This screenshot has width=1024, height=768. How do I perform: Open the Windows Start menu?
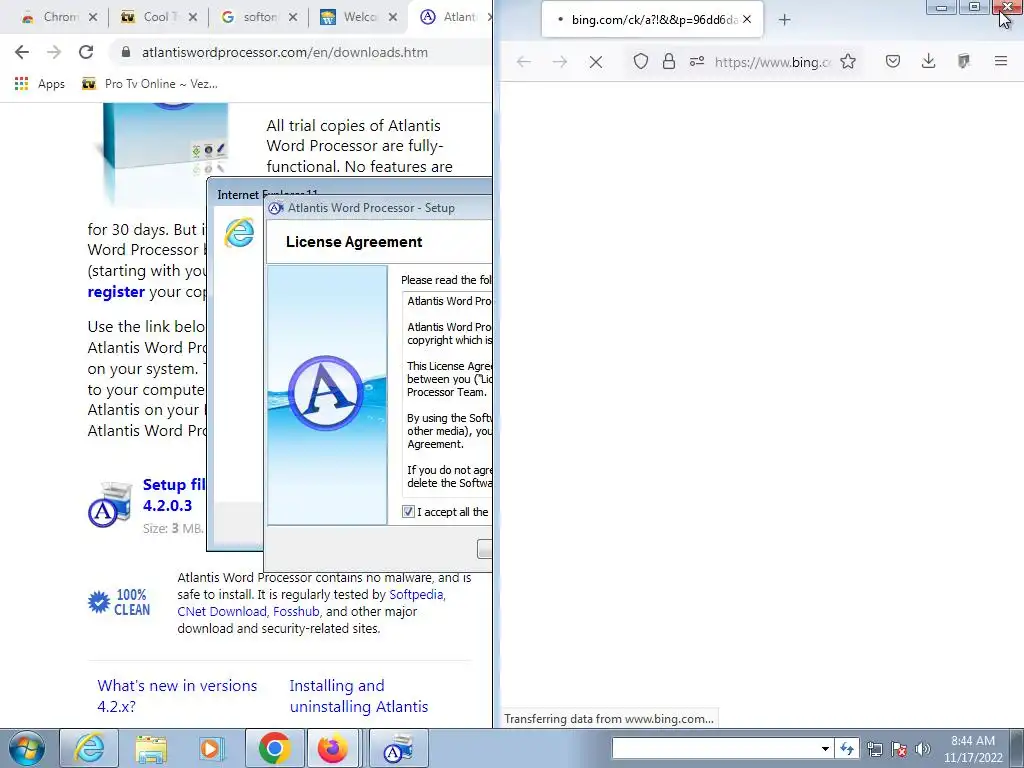[26, 748]
